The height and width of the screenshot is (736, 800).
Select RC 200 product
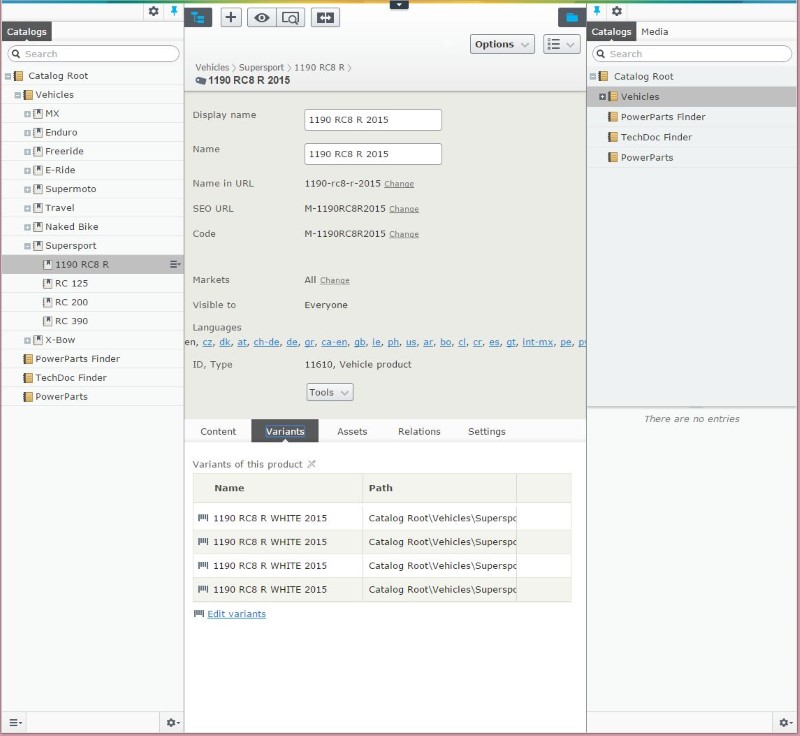click(x=71, y=302)
